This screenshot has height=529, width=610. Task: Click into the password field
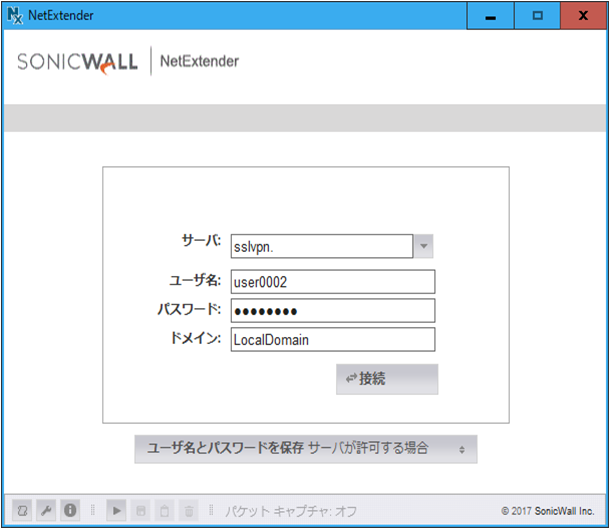[333, 310]
